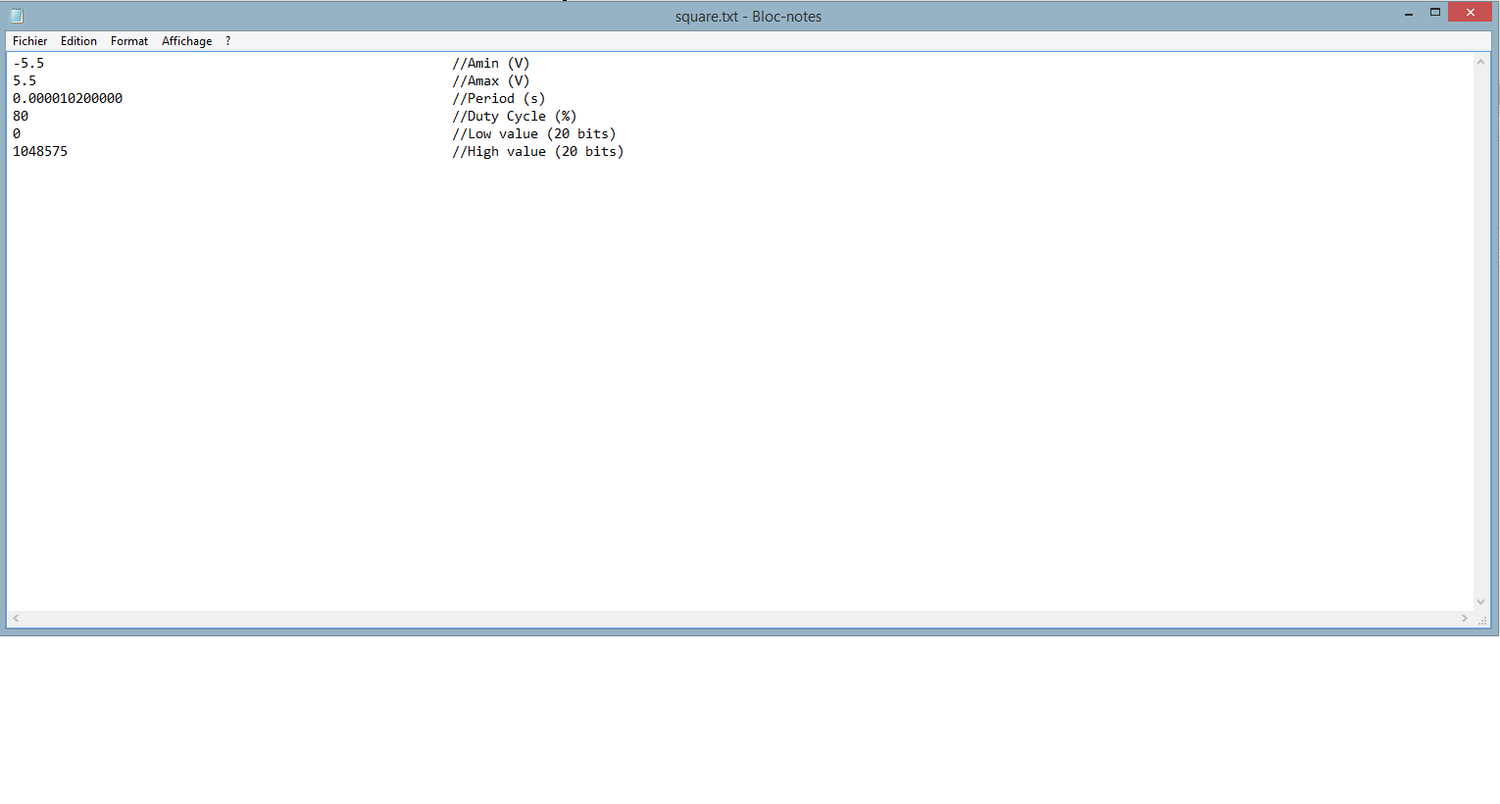Click the //Low value (20 bits) comment
The height and width of the screenshot is (804, 1500).
pyautogui.click(x=534, y=134)
